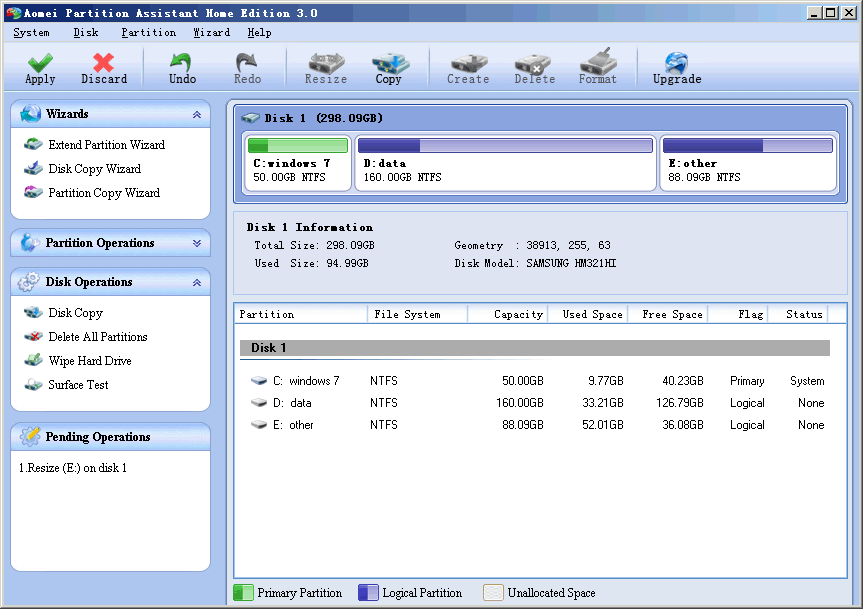Image resolution: width=863 pixels, height=609 pixels.
Task: Click the Delete All Partitions icon
Action: 33,336
